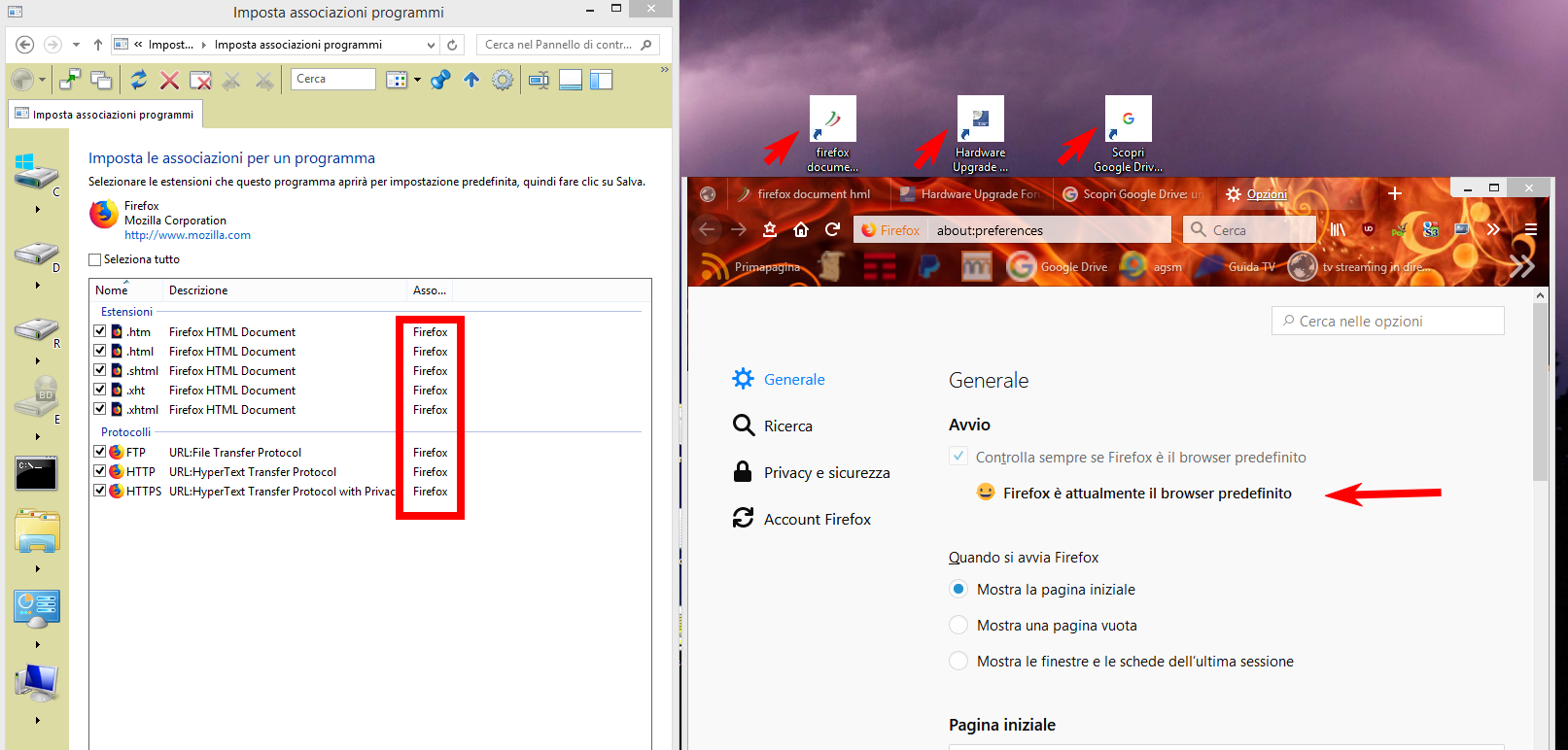1568x750 pixels.
Task: Expand the C drive sidebar arrow
Action: (x=38, y=209)
